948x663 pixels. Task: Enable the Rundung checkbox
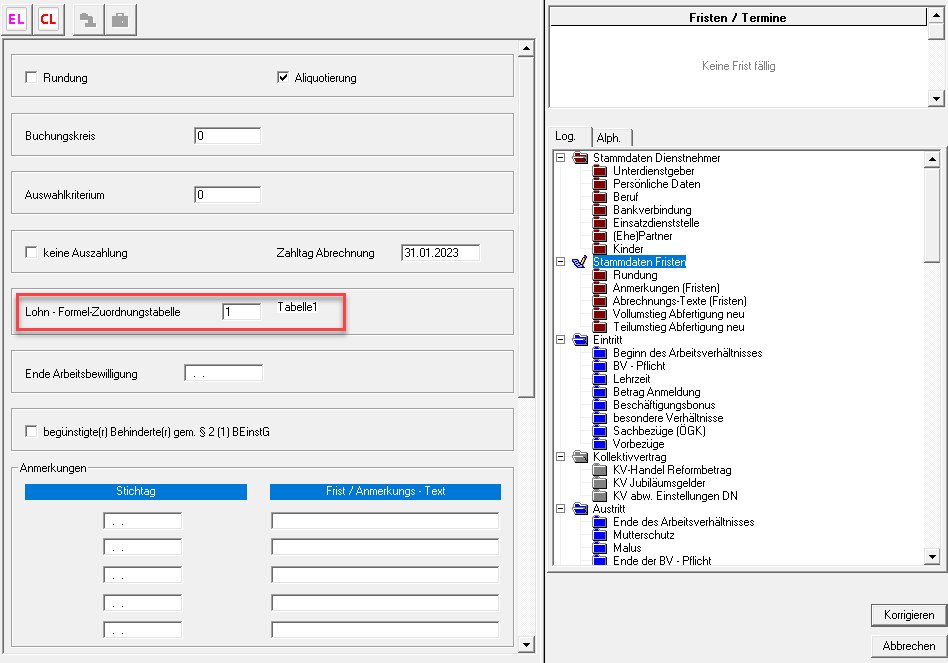(31, 78)
